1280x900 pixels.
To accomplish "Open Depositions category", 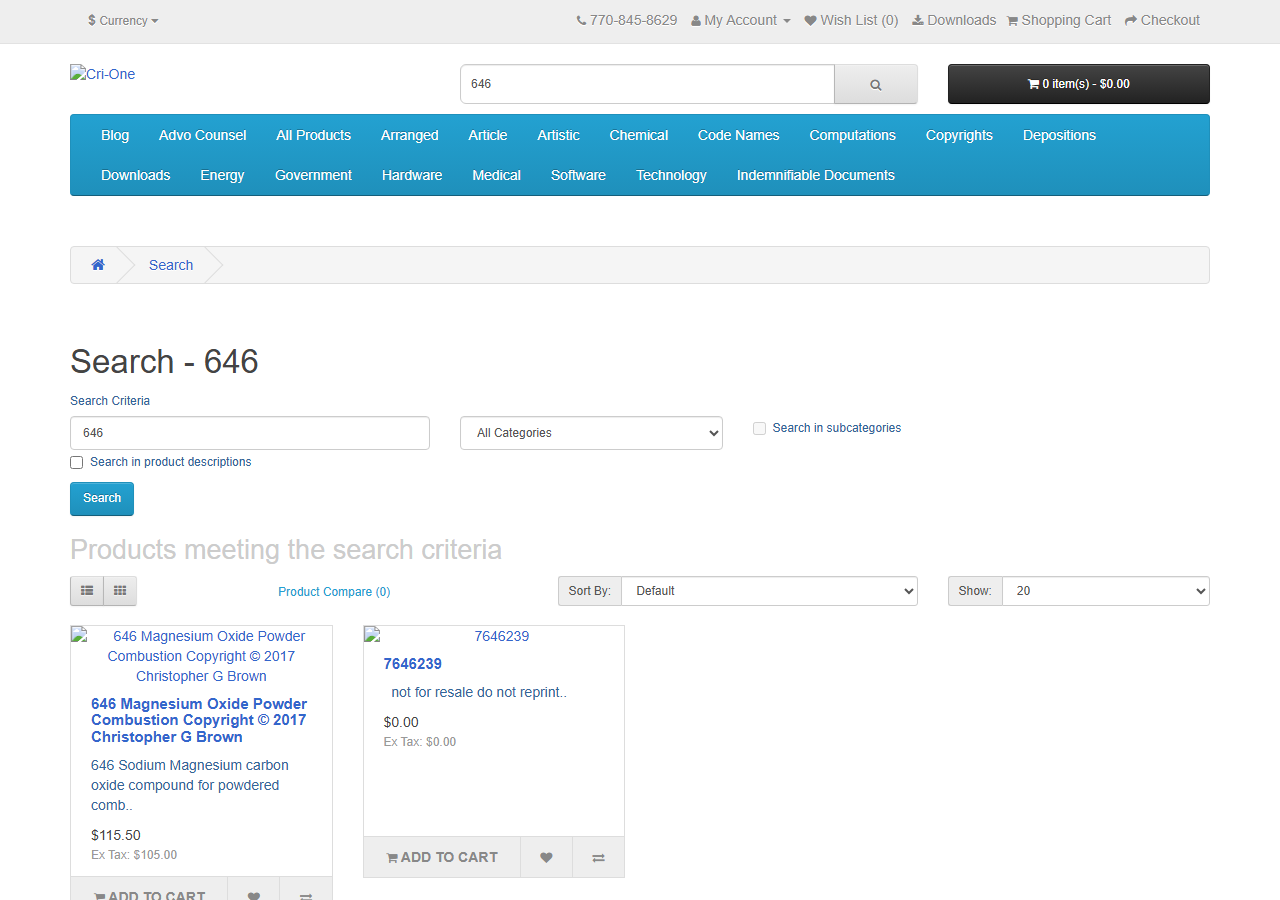I will coord(1060,135).
